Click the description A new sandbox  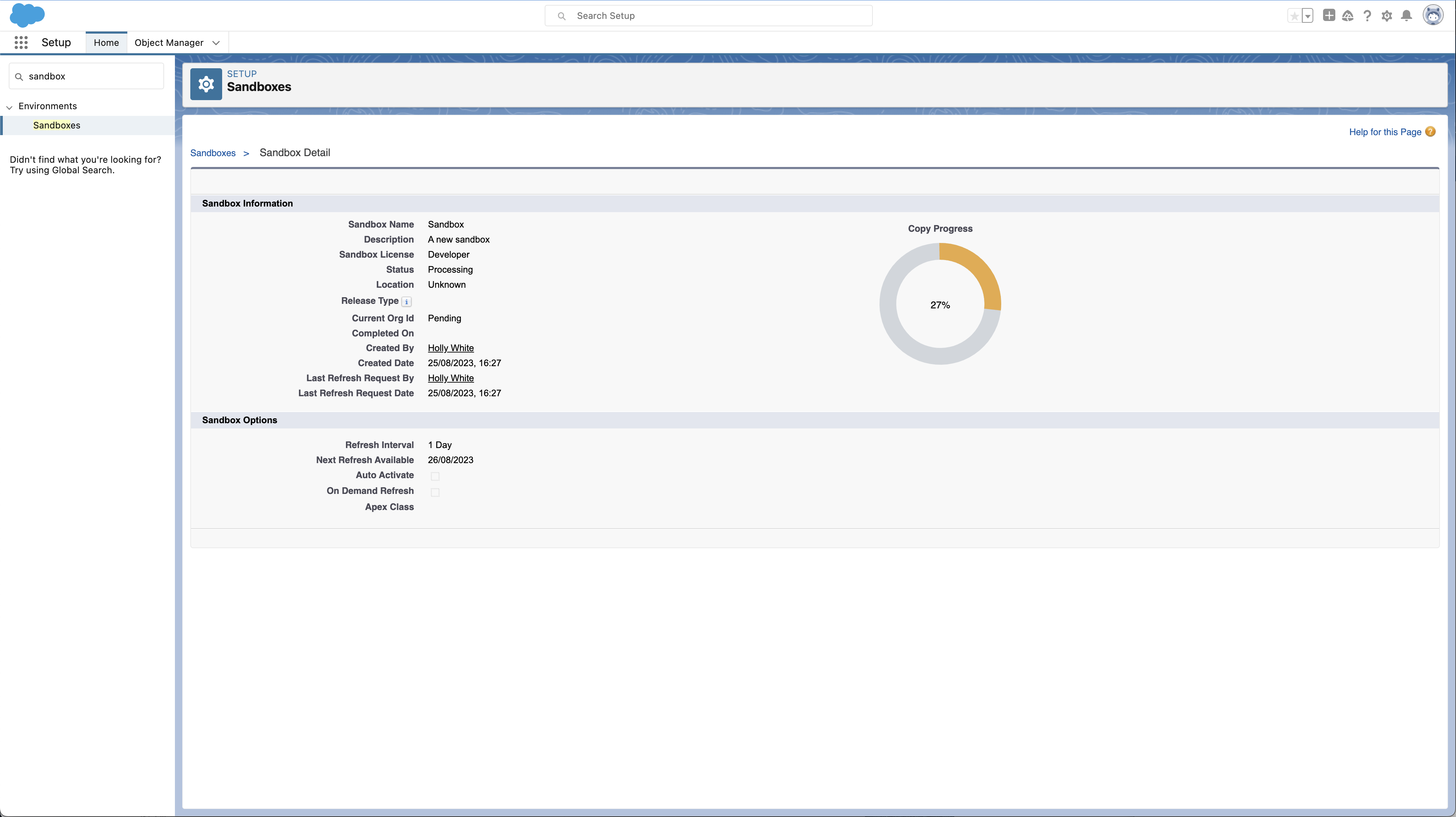458,239
